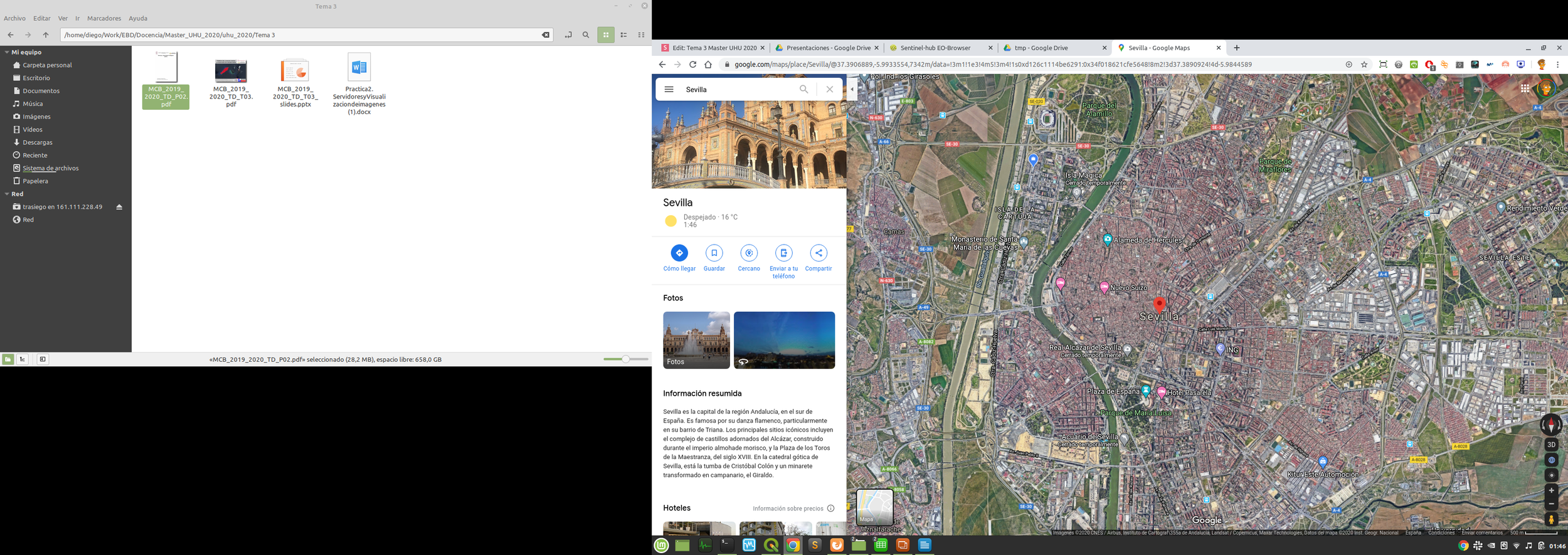This screenshot has height=555, width=1568.
Task: Zoom in with the map plus button
Action: click(1551, 490)
